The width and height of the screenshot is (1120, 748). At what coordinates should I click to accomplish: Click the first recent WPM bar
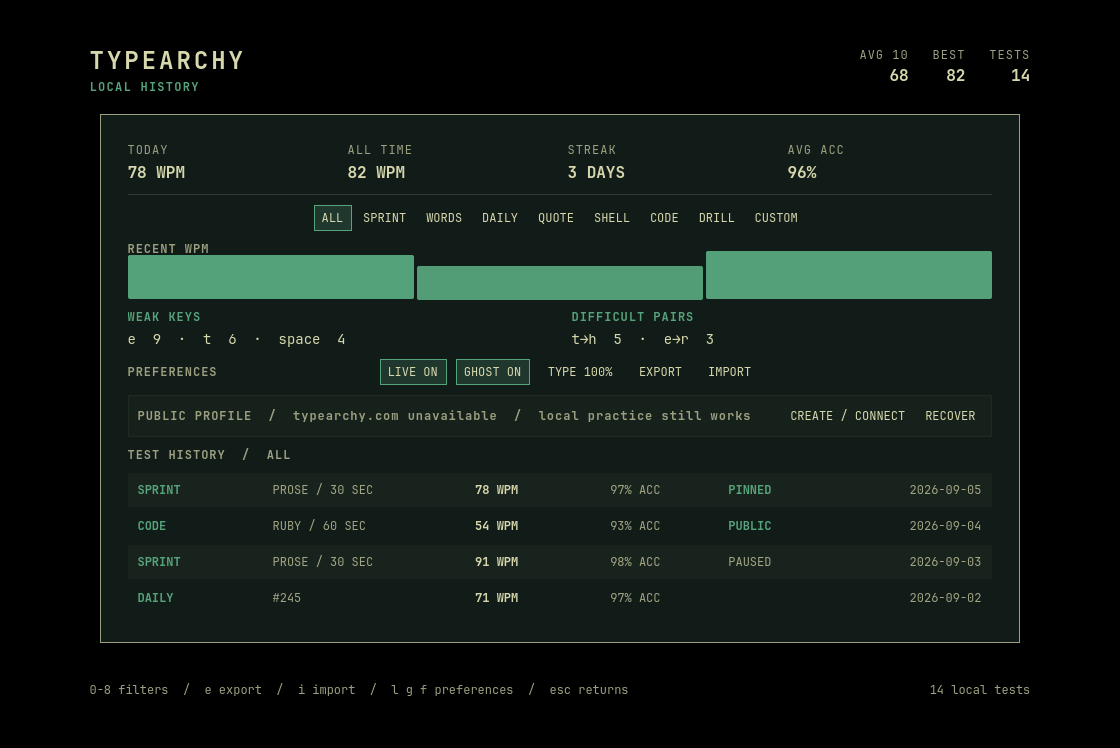[271, 277]
